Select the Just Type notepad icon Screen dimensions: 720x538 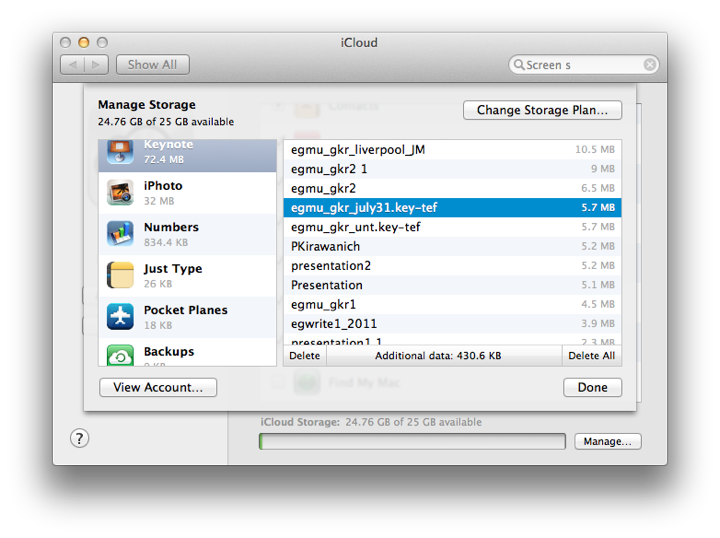[x=120, y=275]
